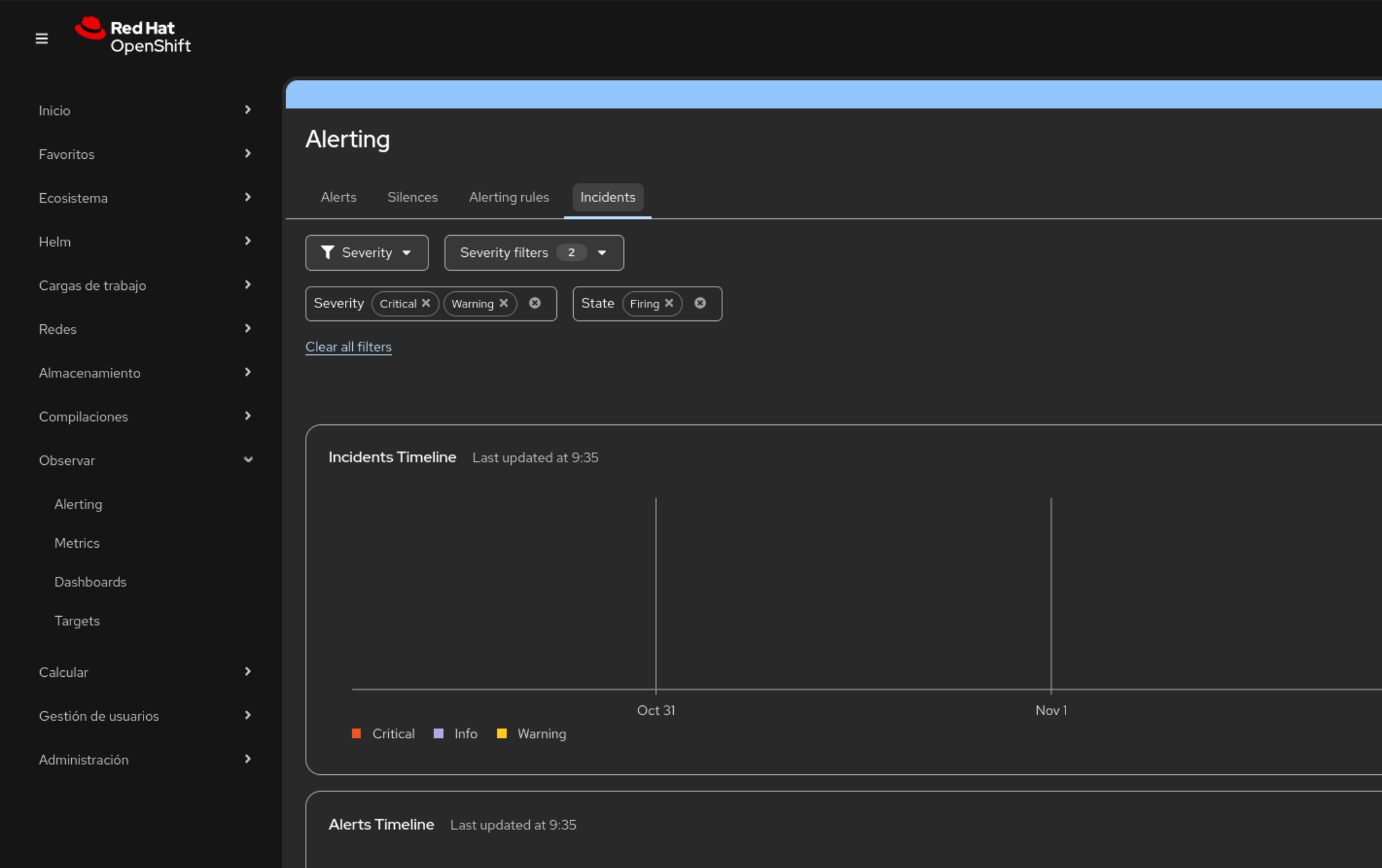Clear the entire Severity filter group
The width and height of the screenshot is (1382, 868).
(x=534, y=303)
